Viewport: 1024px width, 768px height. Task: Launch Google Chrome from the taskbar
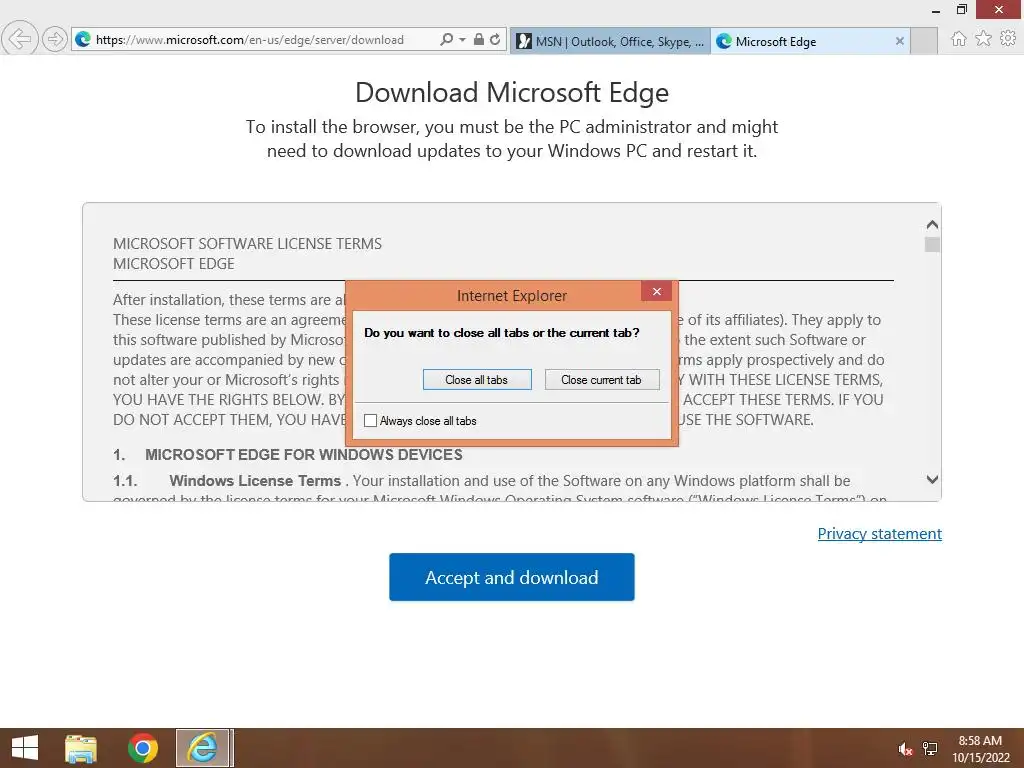point(142,748)
